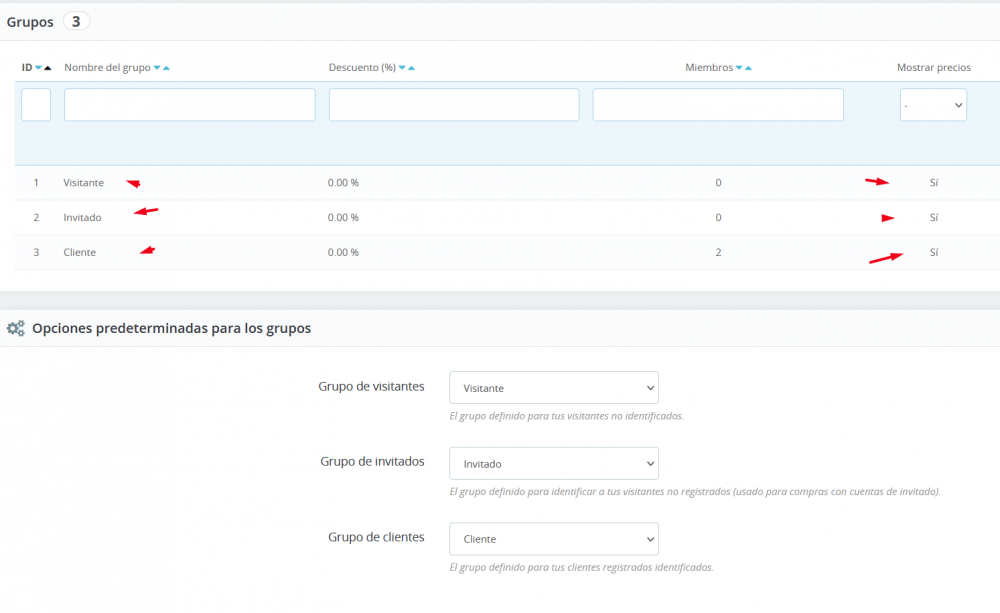This screenshot has height=613, width=1000.
Task: Click the Grupos count badge 3
Action: [76, 22]
